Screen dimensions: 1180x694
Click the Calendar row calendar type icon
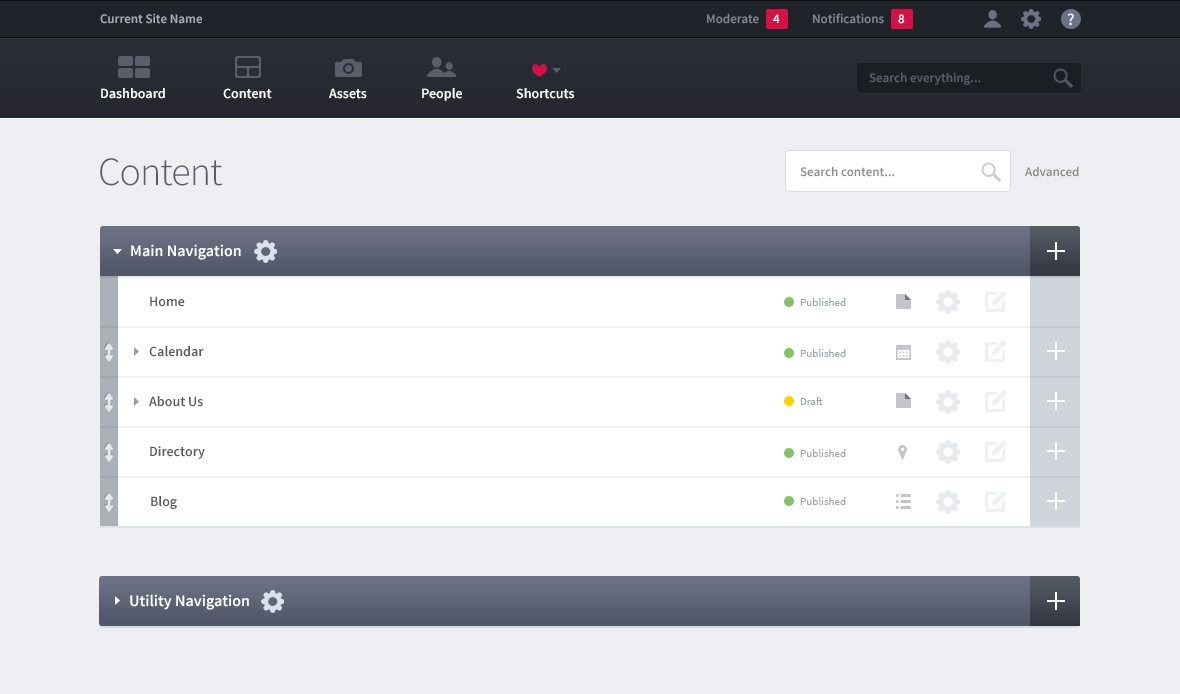(903, 352)
